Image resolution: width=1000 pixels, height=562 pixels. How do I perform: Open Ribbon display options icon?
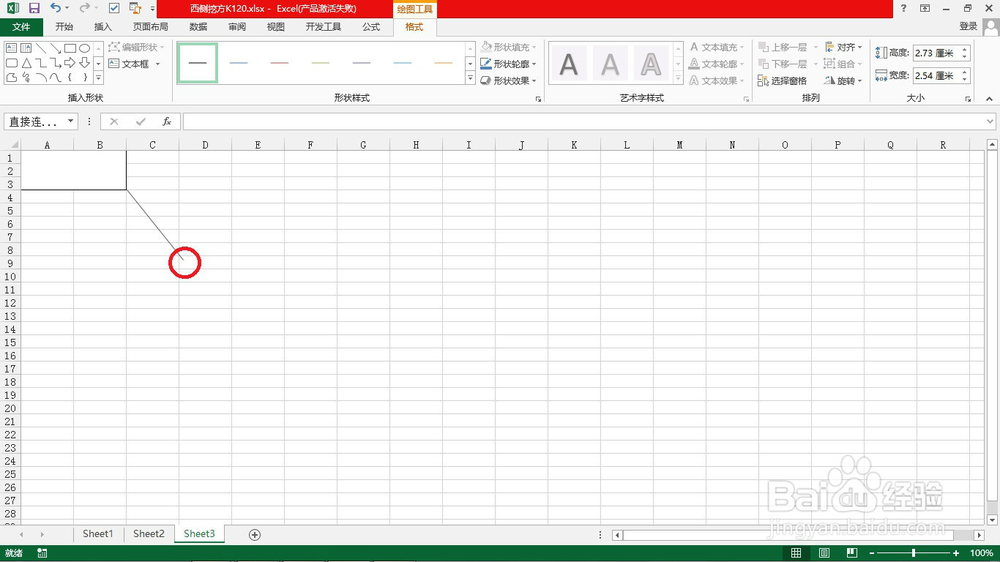coord(925,8)
